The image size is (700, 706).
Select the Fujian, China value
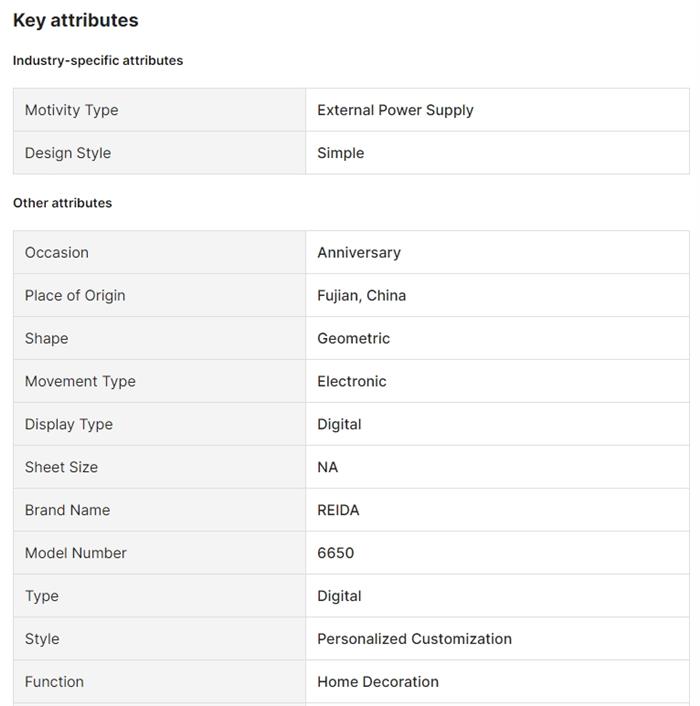coord(361,296)
